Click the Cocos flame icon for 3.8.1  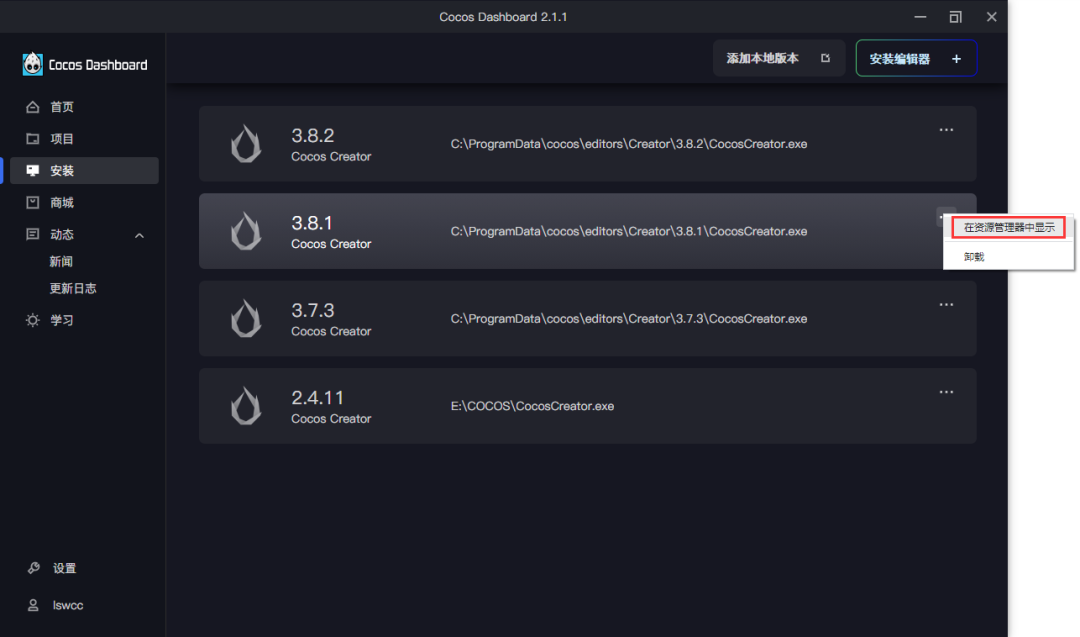tap(246, 231)
